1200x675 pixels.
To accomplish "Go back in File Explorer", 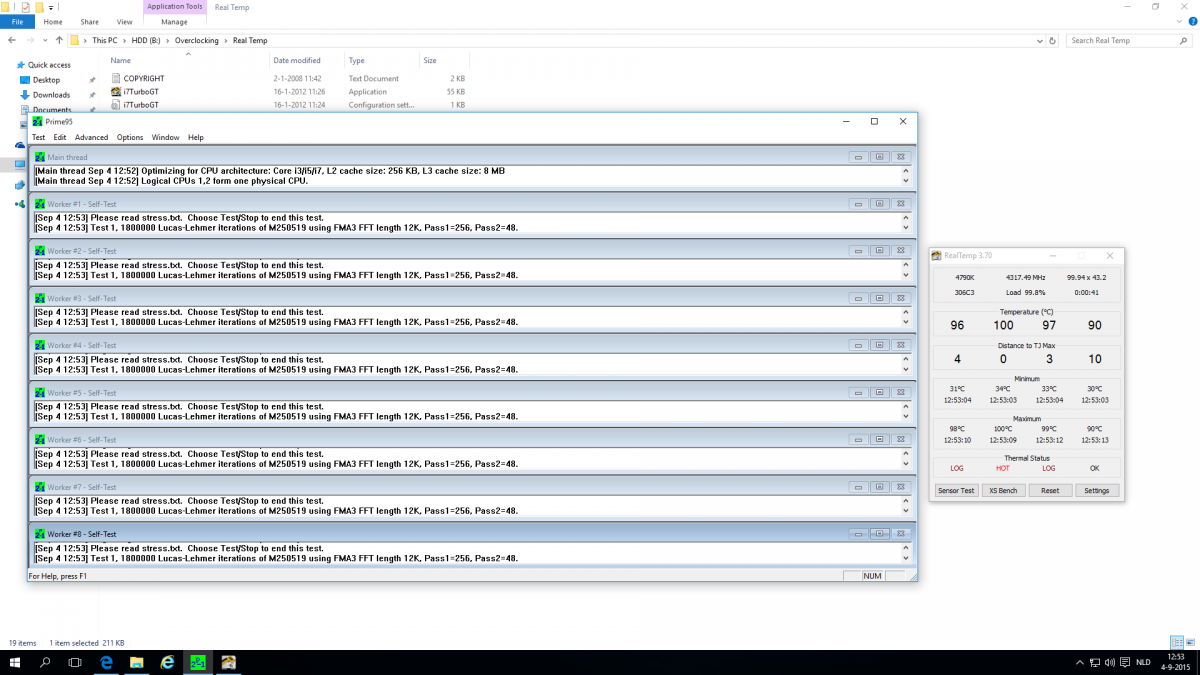I will coord(12,41).
